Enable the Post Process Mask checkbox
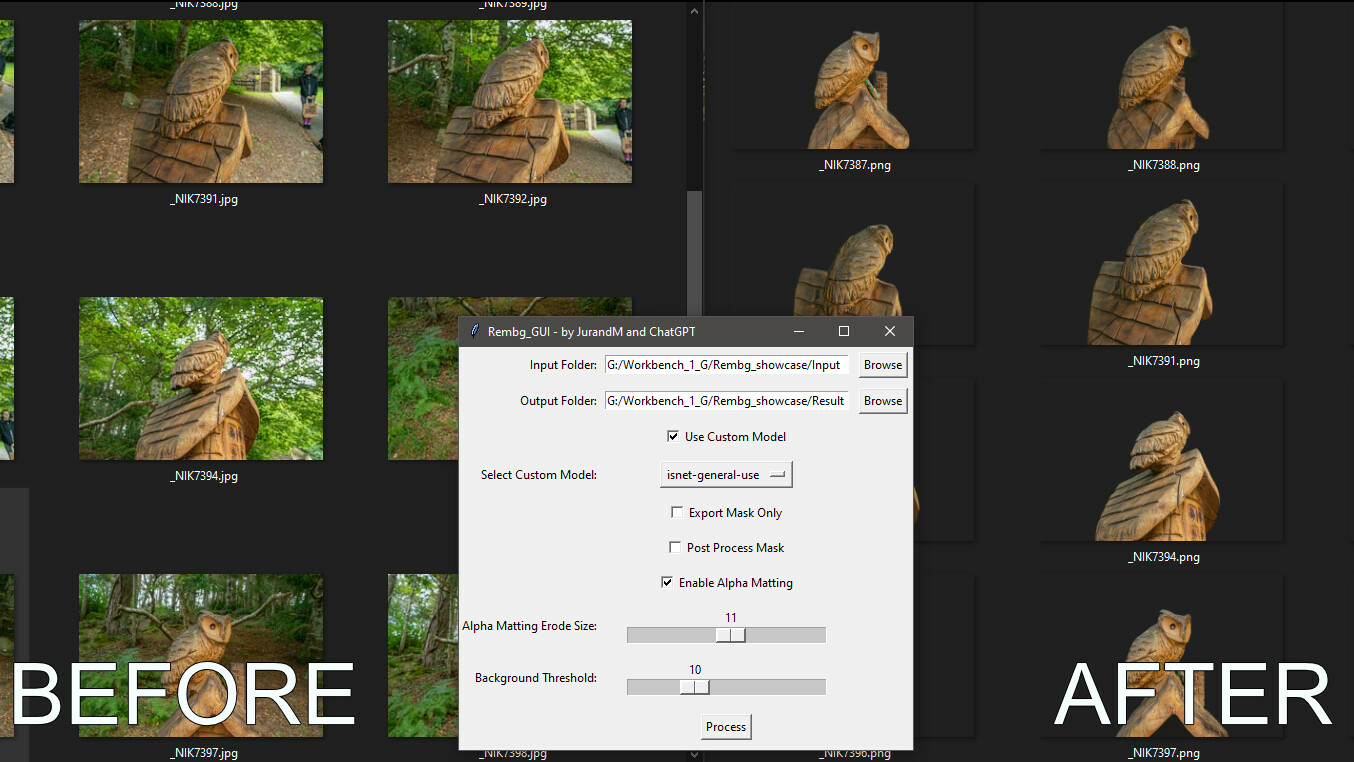The height and width of the screenshot is (762, 1354). click(x=675, y=548)
